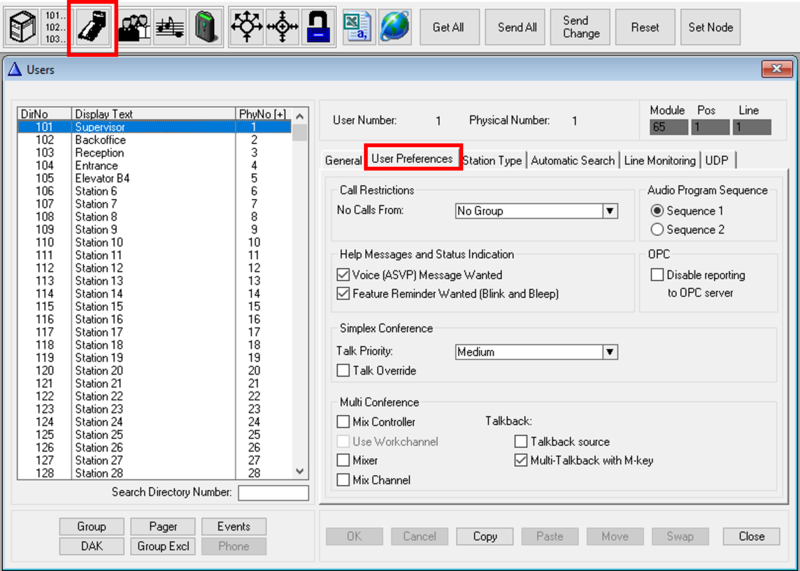Switch to the General tab
Screen dimensions: 800x571
343,161
